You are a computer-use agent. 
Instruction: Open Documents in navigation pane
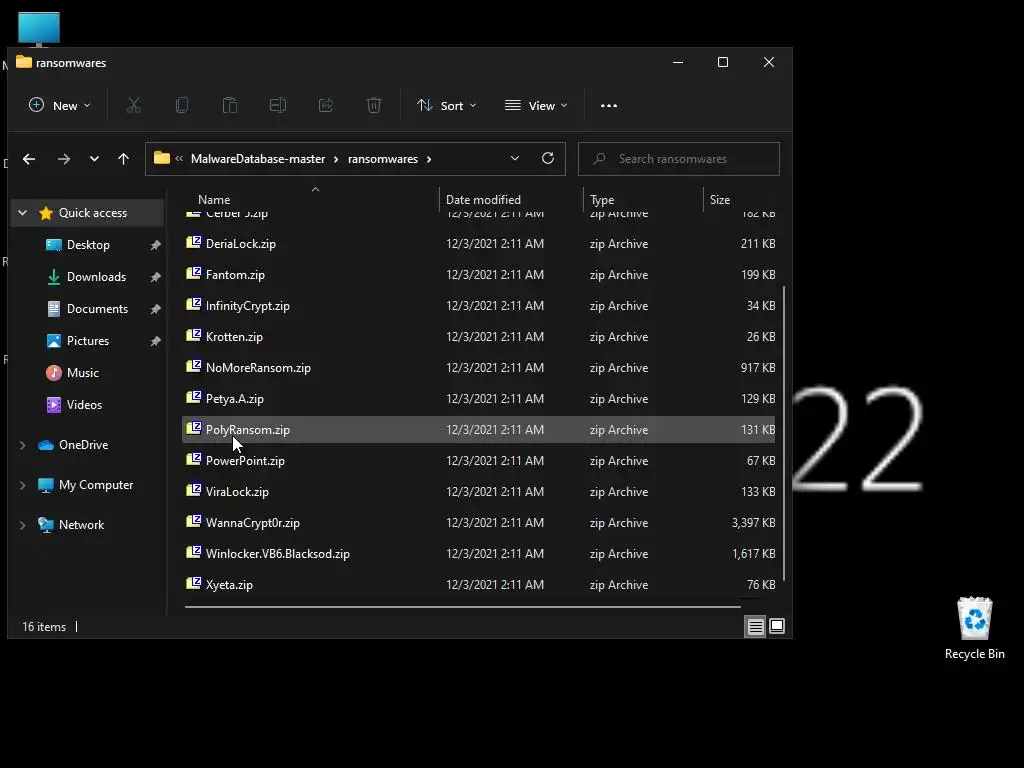pos(97,309)
